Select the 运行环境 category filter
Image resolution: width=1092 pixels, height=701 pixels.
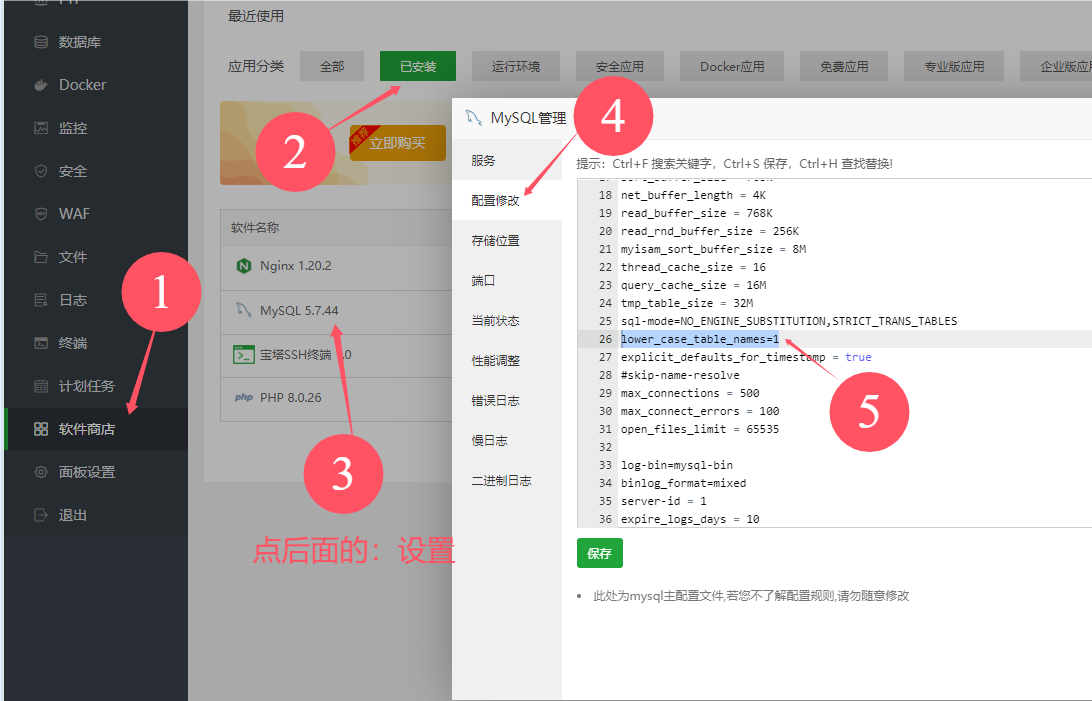tap(515, 66)
